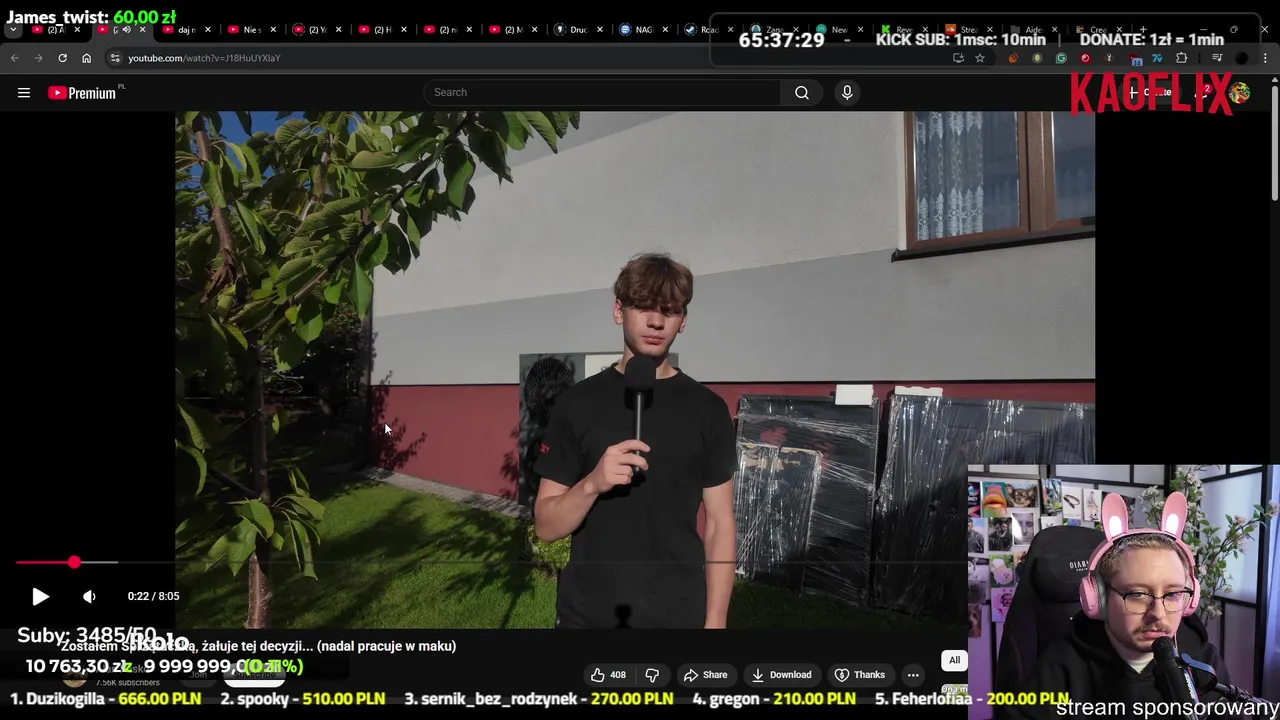The height and width of the screenshot is (720, 1280).
Task: Click the video player frame
Action: (x=635, y=370)
